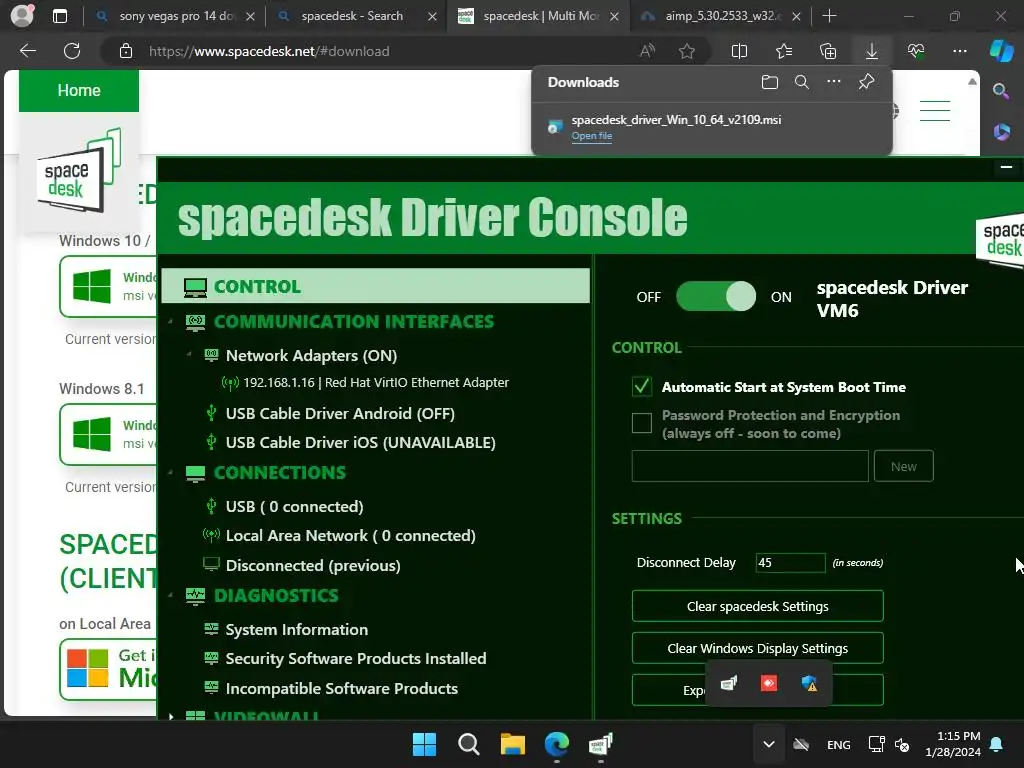The width and height of the screenshot is (1024, 768).
Task: Click the address bar URL
Action: tap(269, 51)
